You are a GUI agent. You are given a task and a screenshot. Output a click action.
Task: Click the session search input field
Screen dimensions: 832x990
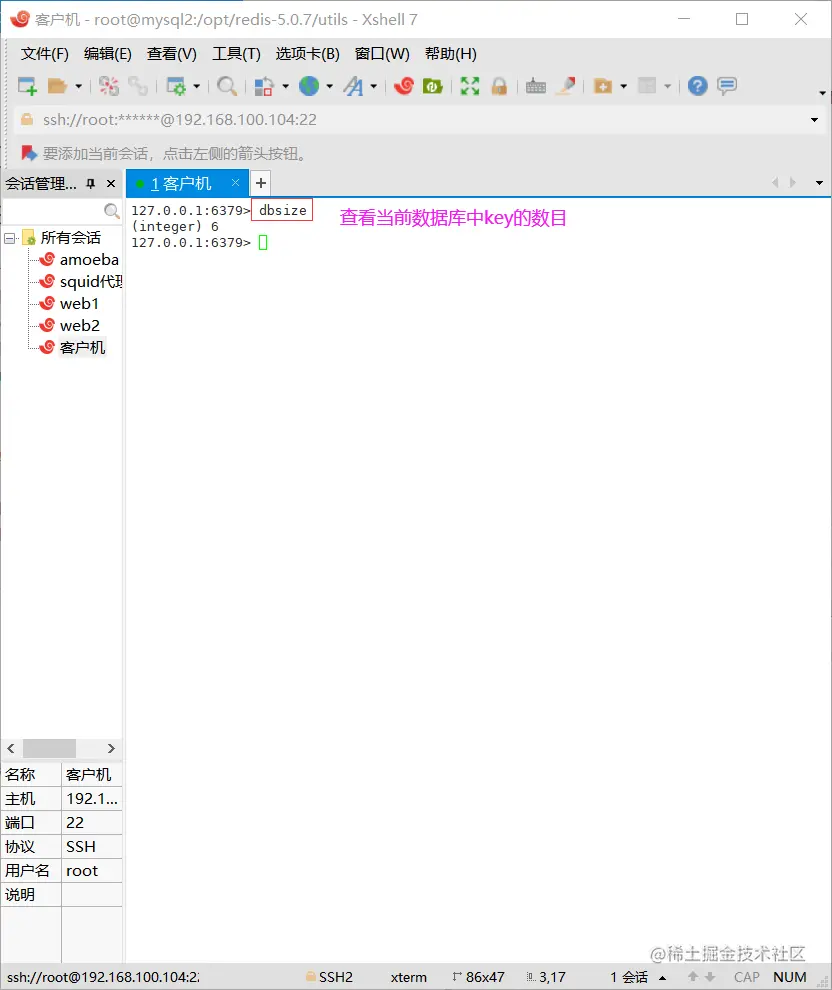53,210
